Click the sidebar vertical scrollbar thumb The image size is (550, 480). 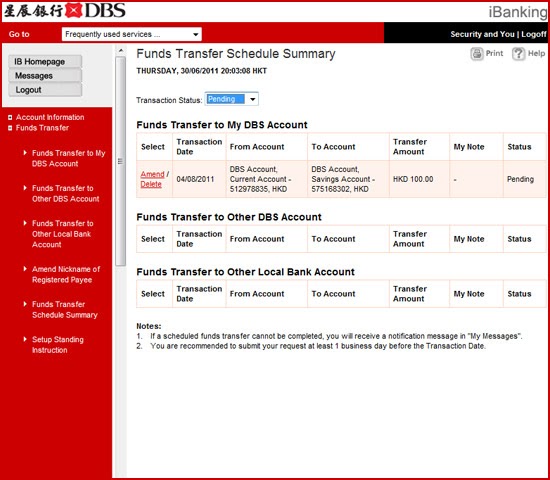[x=120, y=161]
